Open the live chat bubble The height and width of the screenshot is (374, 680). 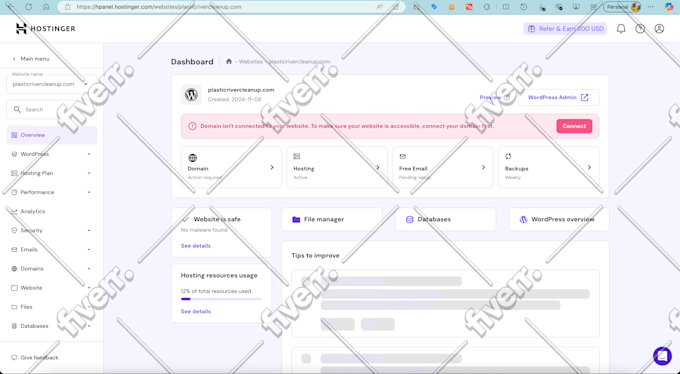tap(662, 356)
